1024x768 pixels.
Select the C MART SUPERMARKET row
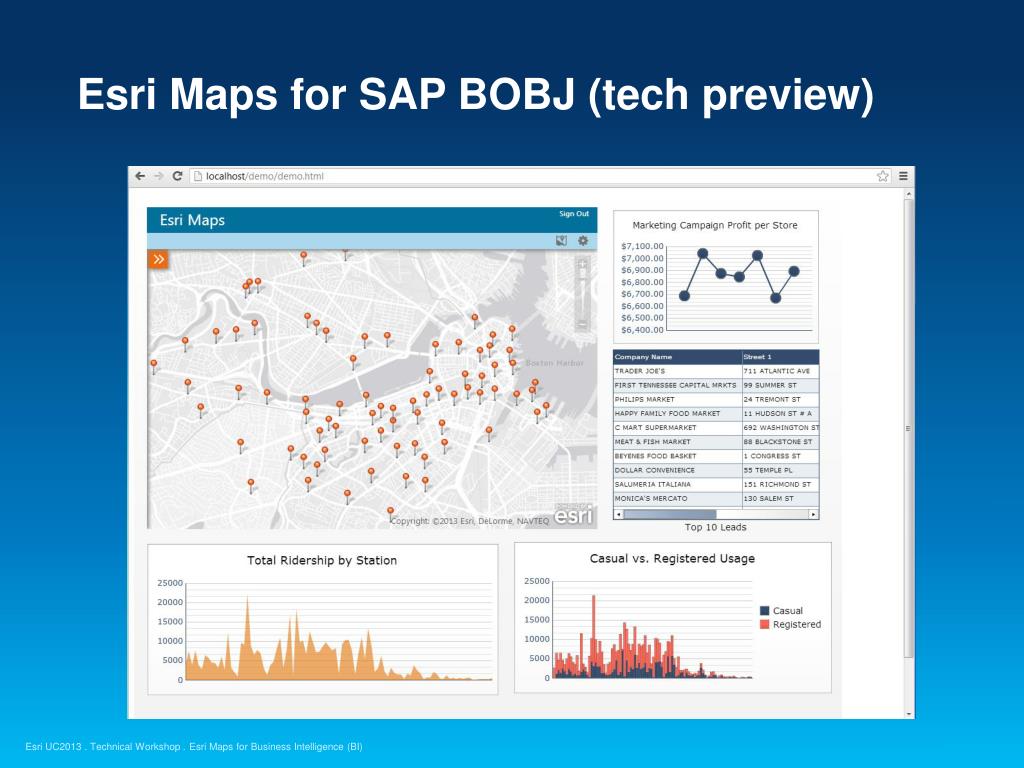tap(716, 428)
